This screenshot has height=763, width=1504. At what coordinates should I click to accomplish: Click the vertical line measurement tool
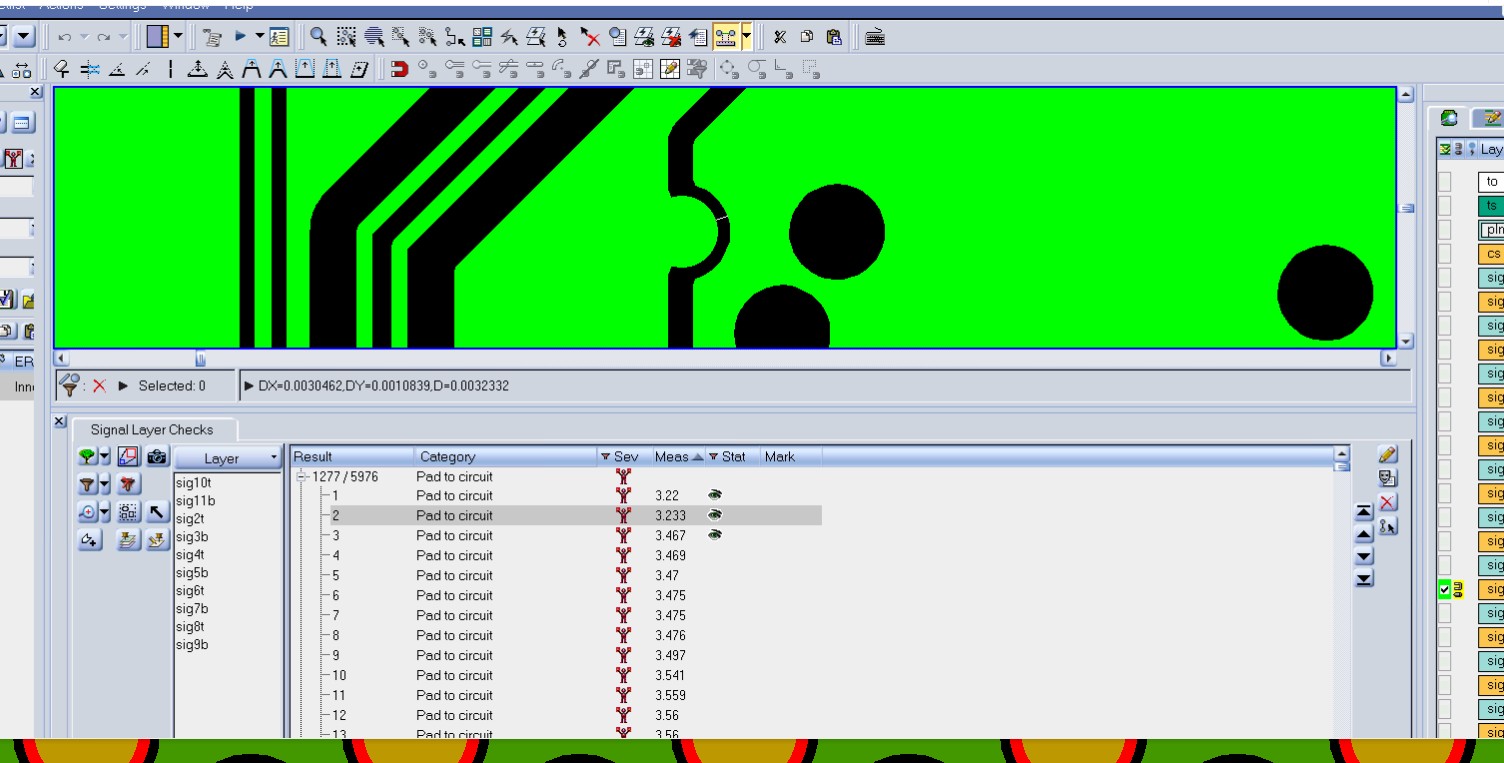[x=171, y=69]
